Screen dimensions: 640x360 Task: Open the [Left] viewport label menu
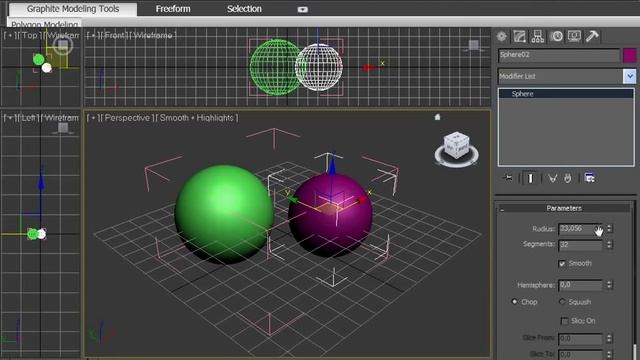tap(28, 118)
